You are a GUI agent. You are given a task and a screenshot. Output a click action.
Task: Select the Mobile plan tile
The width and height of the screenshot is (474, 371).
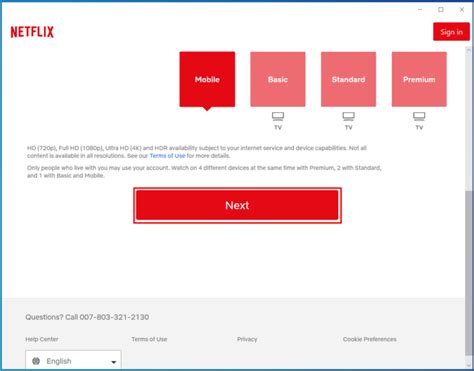click(207, 79)
